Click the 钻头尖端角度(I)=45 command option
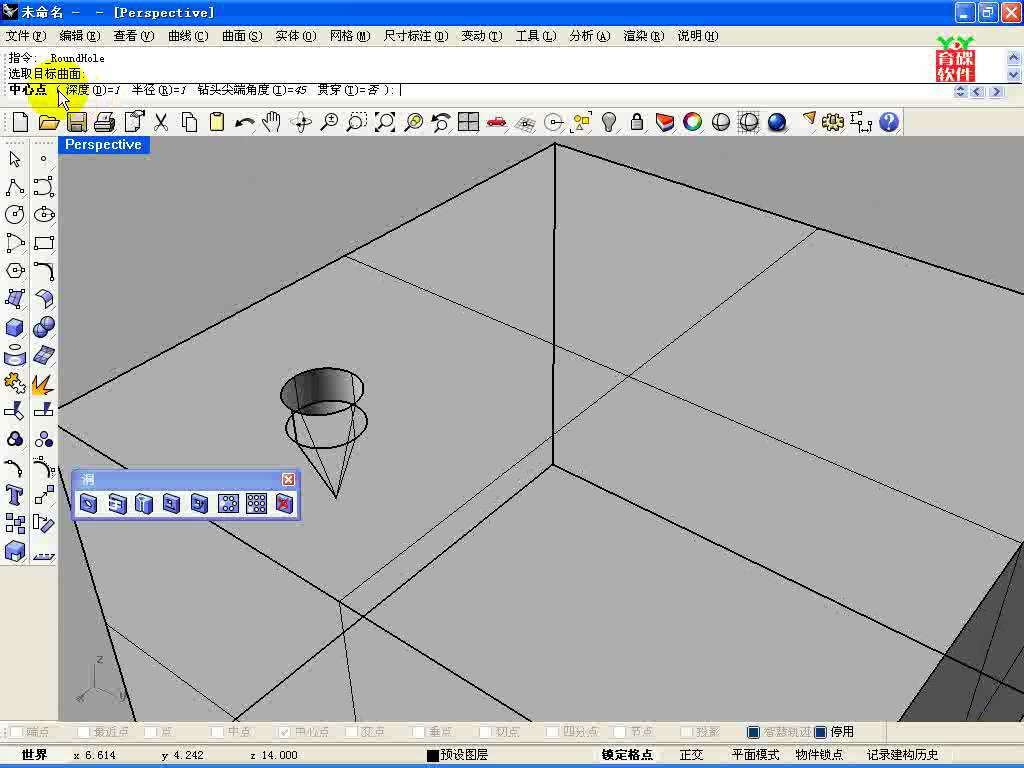 [x=252, y=90]
